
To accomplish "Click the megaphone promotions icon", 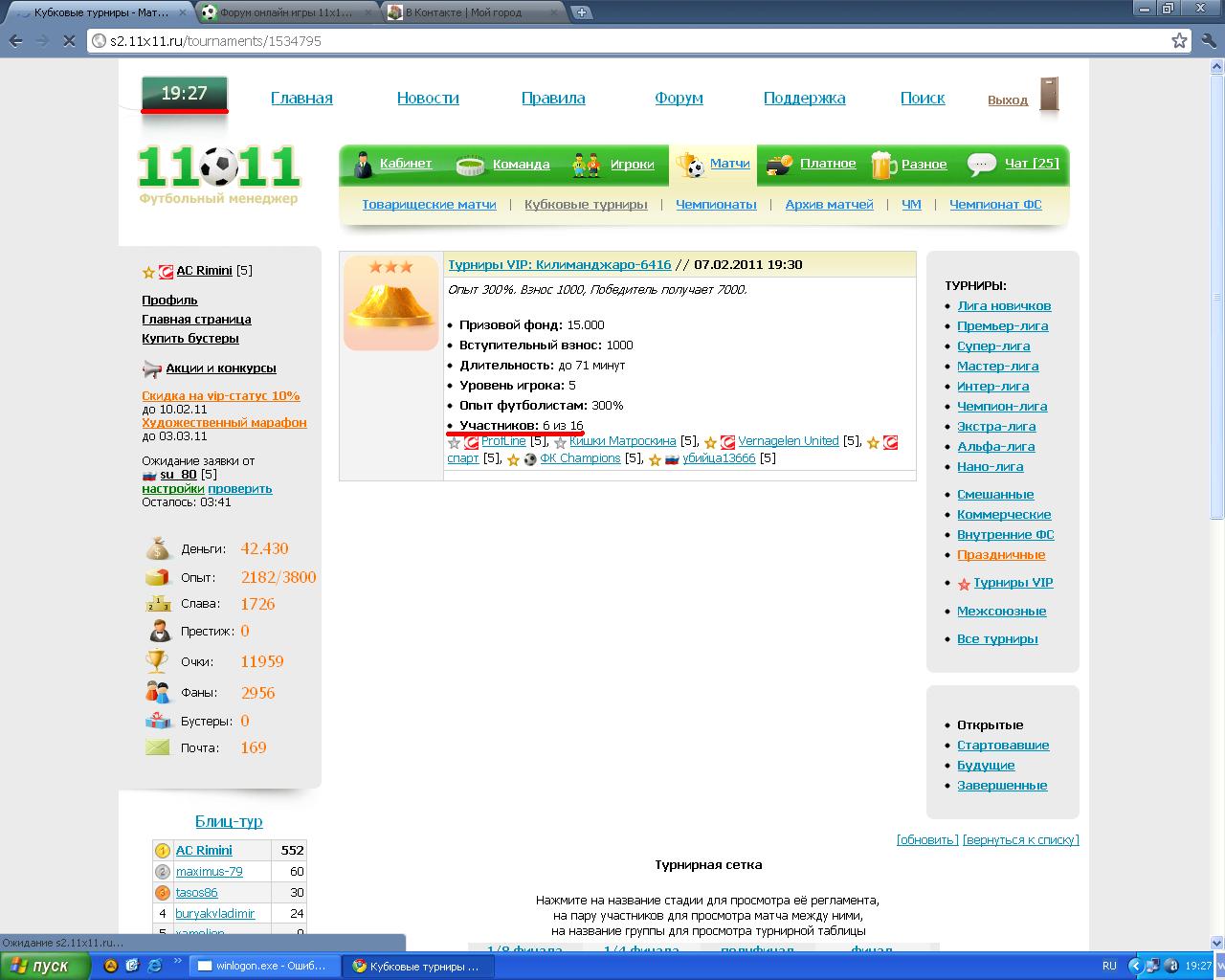I will pos(152,368).
